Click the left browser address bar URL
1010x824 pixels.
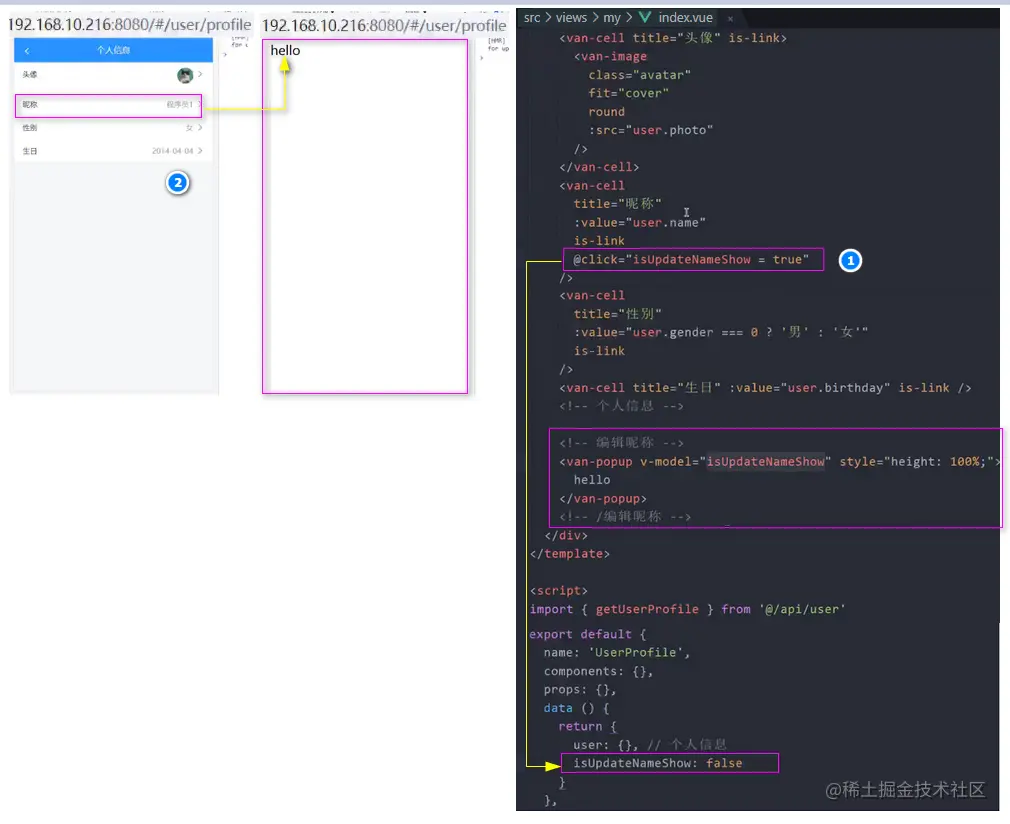[129, 24]
